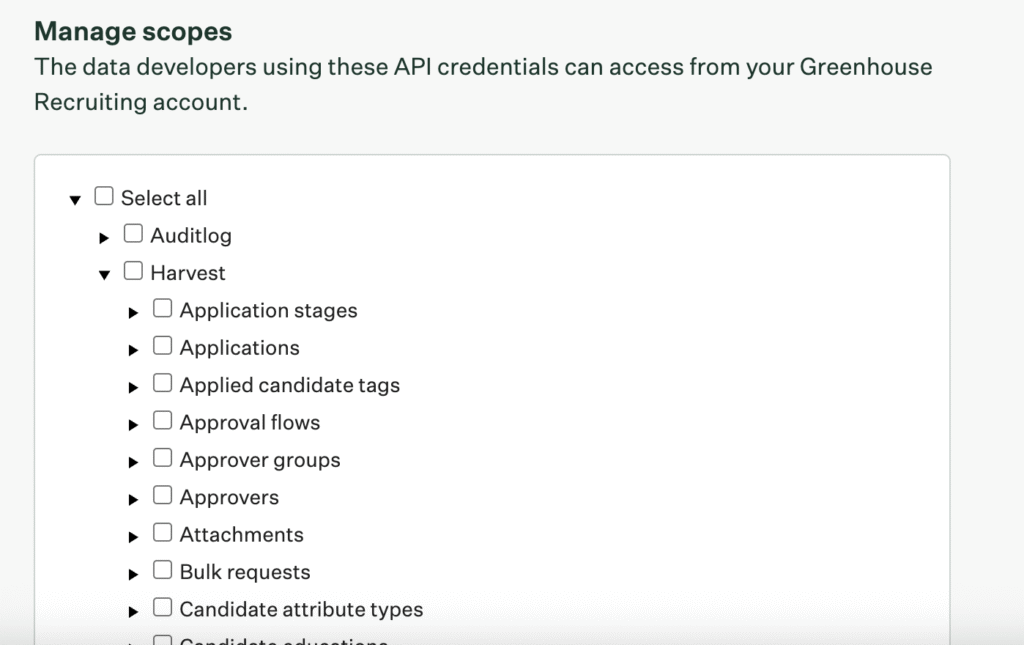This screenshot has width=1024, height=645.
Task: Expand the Candidate attribute types arrow
Action: pyautogui.click(x=133, y=612)
